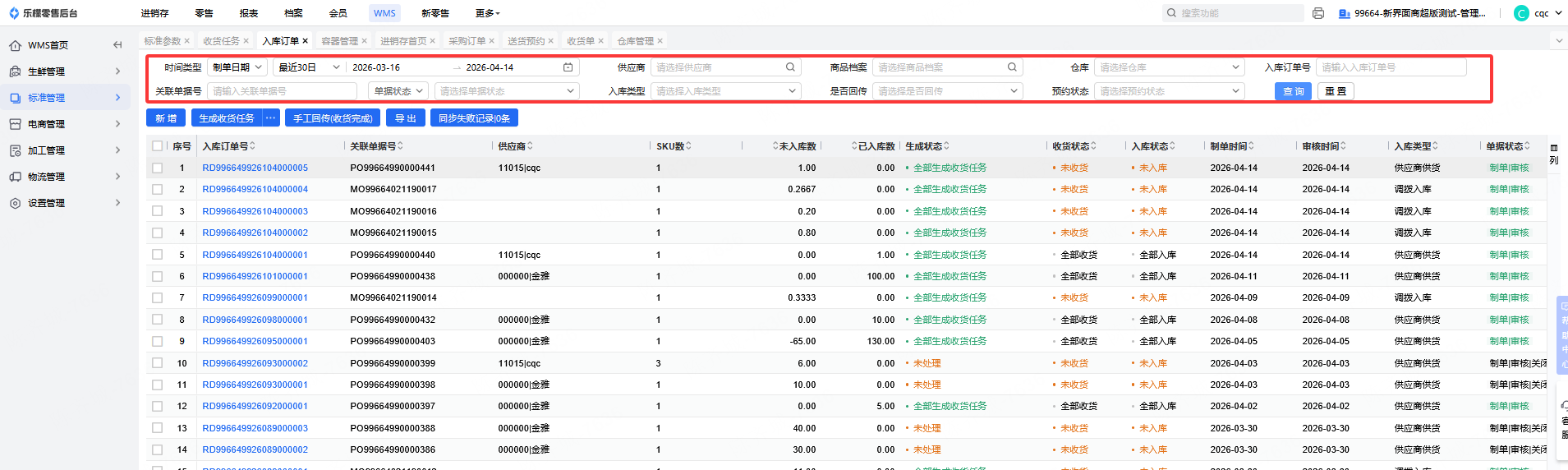This screenshot has width=1568, height=470.
Task: Open the calendar icon in date range
Action: pyautogui.click(x=568, y=67)
